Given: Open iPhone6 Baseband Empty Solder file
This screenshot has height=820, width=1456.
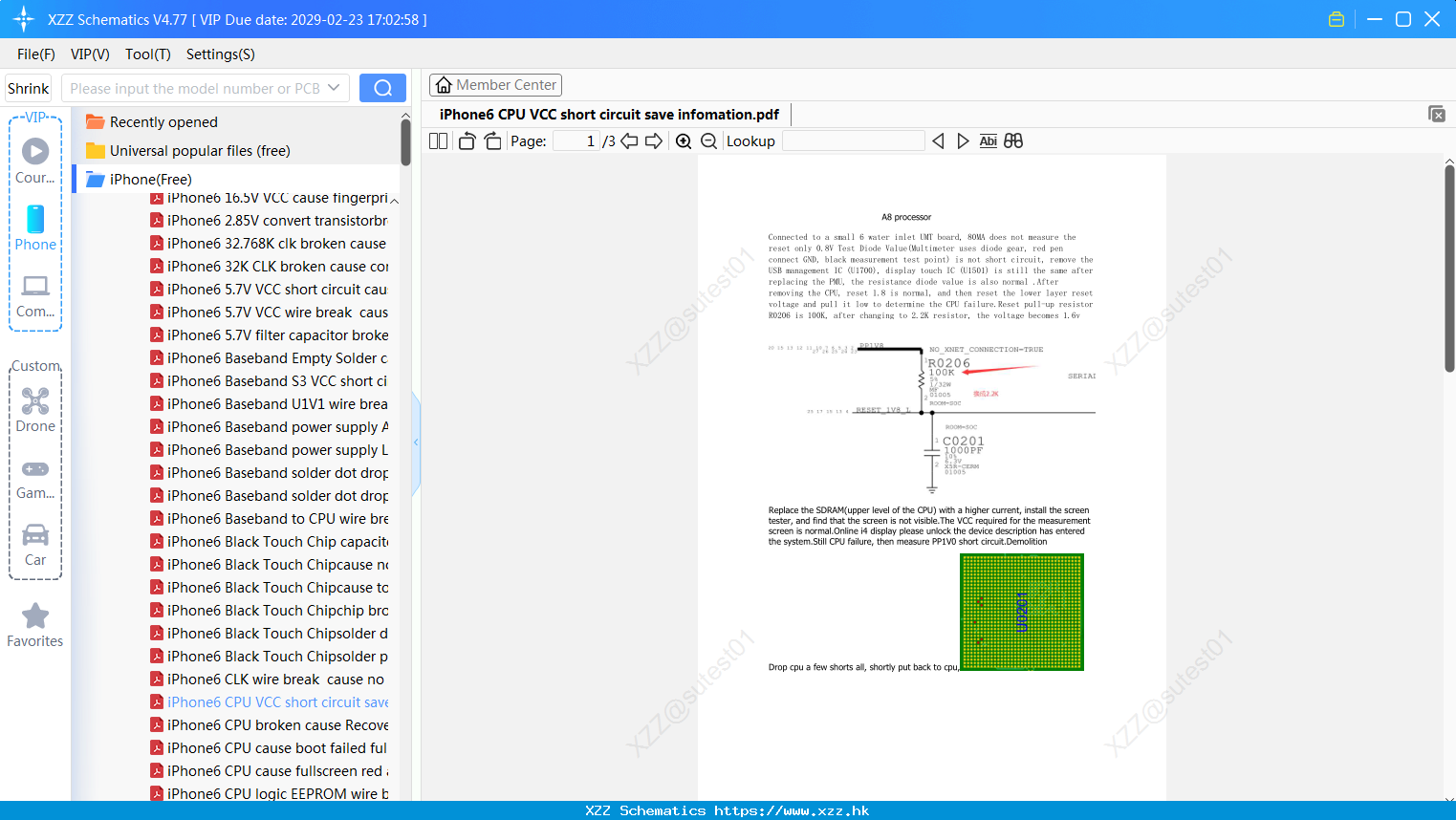Looking at the screenshot, I should point(269,358).
